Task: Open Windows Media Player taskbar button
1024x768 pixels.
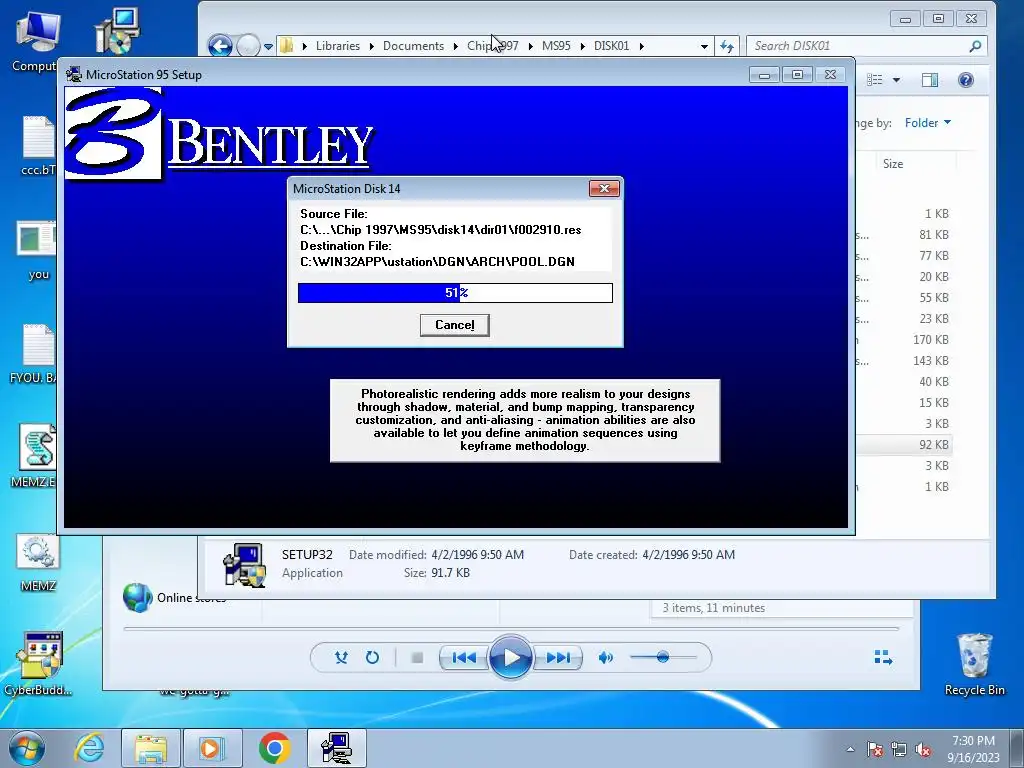Action: coord(212,748)
